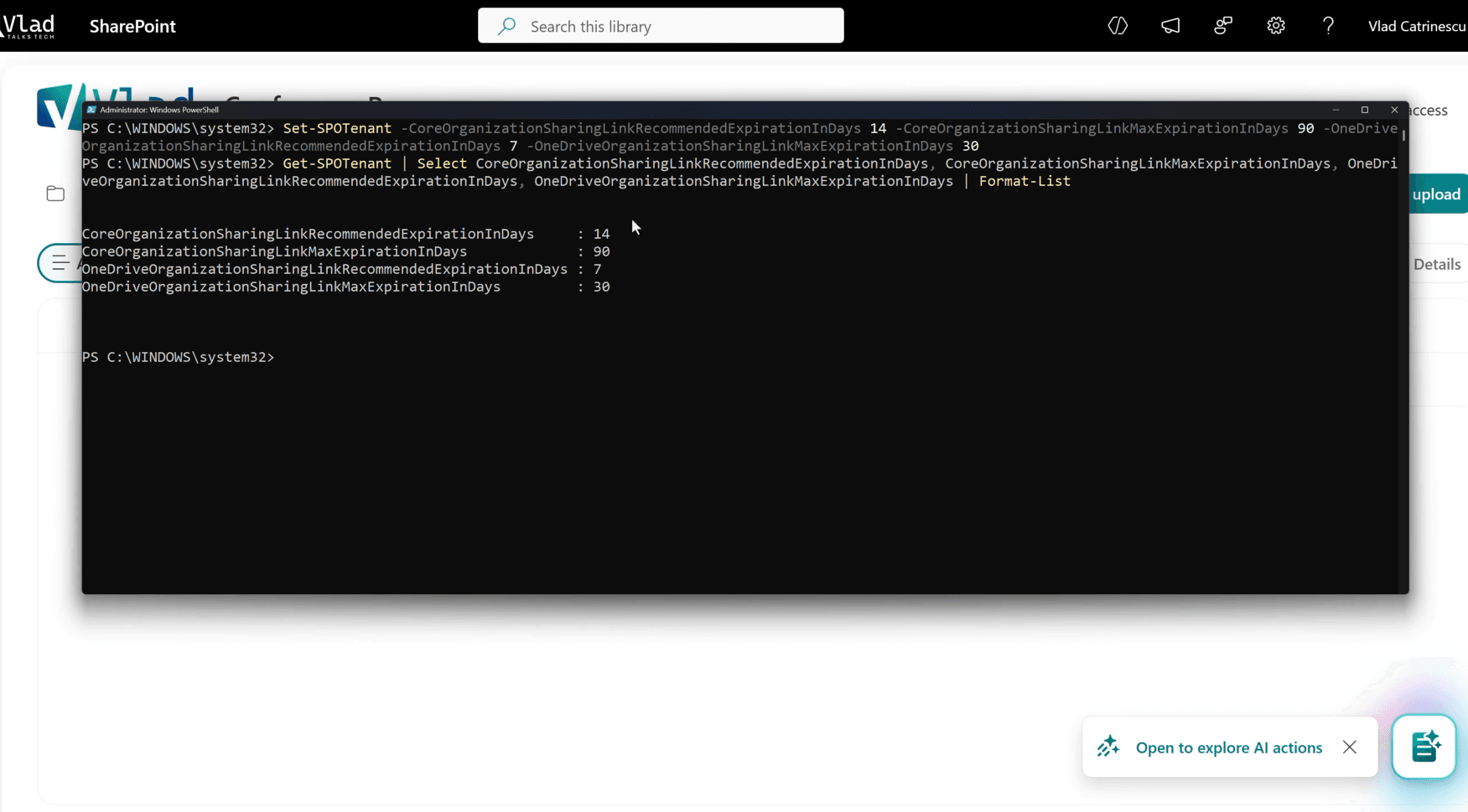
Task: Click the SharePoint app title
Action: click(x=132, y=26)
